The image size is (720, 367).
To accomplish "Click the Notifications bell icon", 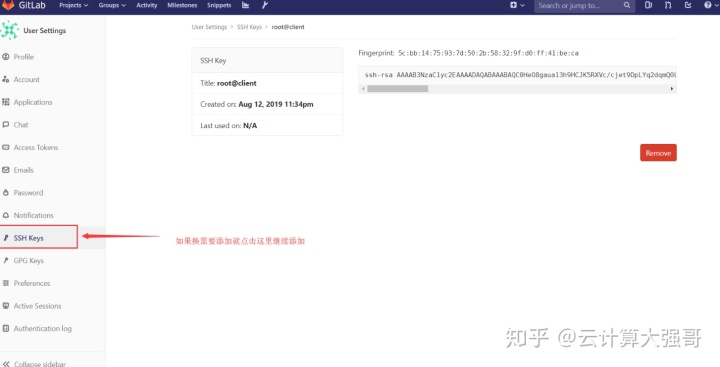I will tap(6, 215).
